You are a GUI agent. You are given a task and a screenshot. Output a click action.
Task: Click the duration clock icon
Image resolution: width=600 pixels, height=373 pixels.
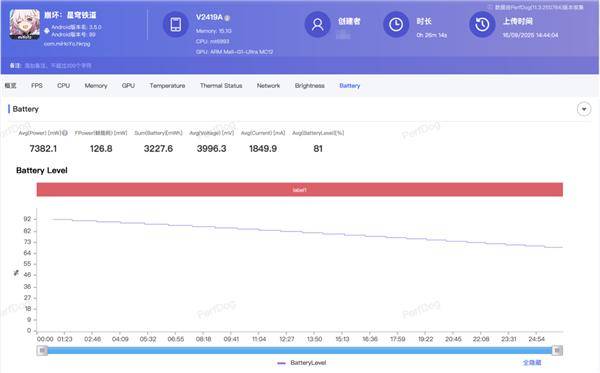[x=396, y=24]
